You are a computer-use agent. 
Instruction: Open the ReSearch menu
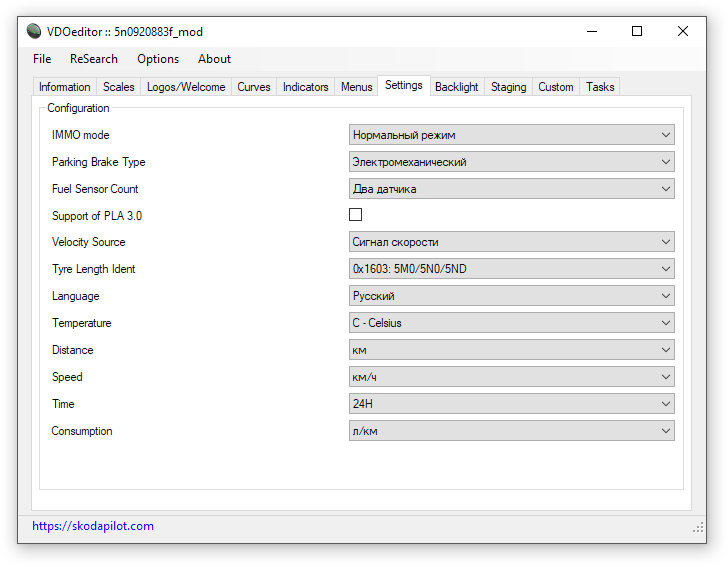coord(94,59)
